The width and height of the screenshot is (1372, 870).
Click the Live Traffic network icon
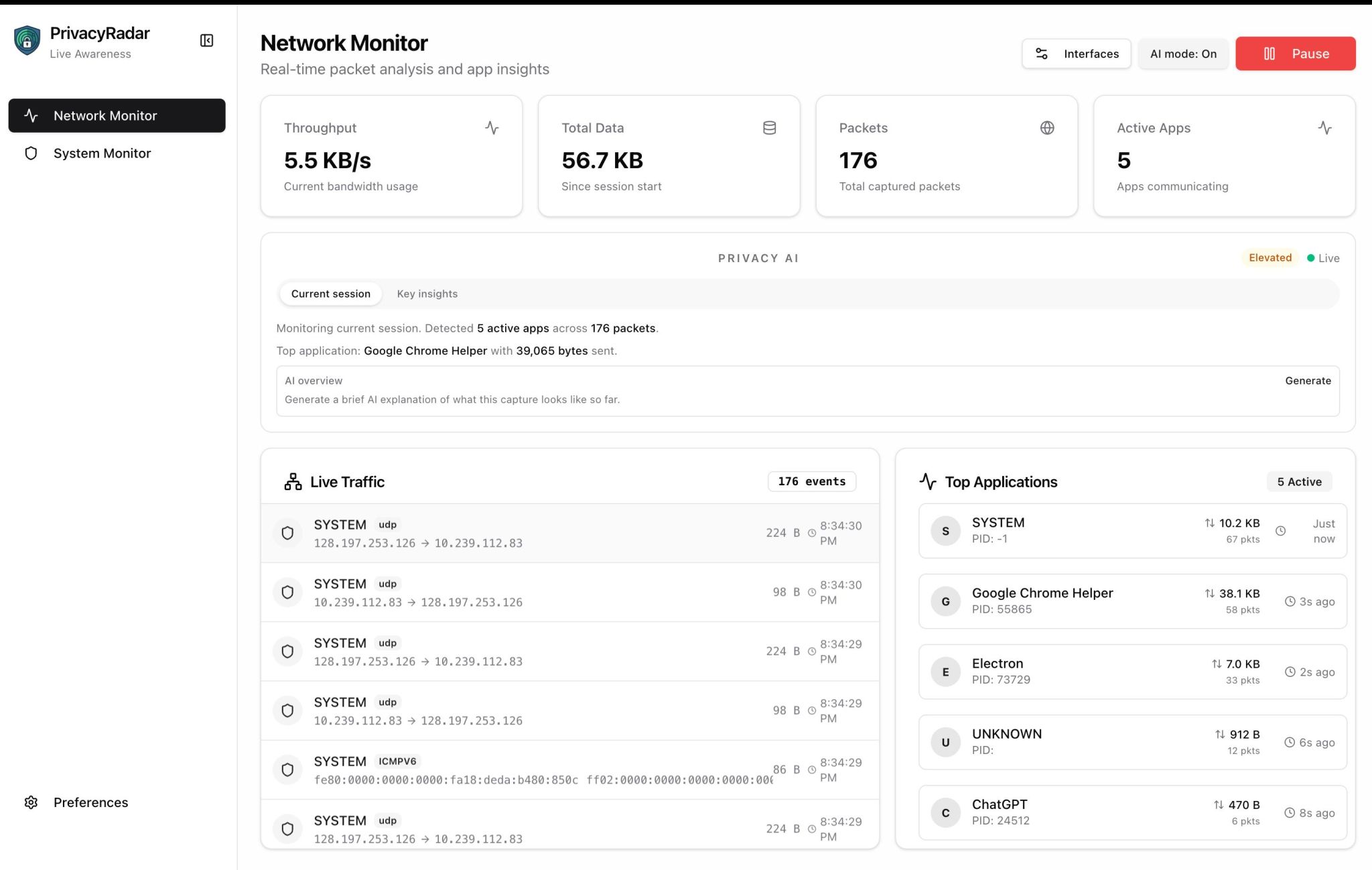point(293,482)
